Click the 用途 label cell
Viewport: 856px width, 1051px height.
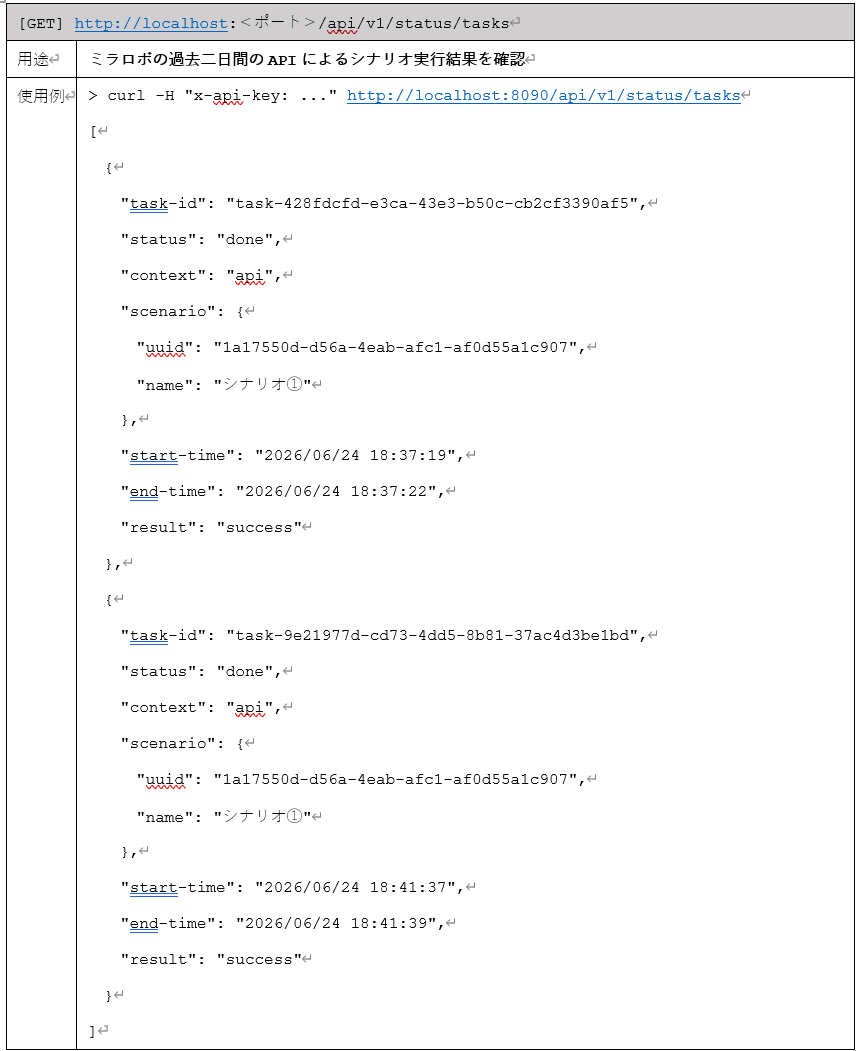(42, 59)
